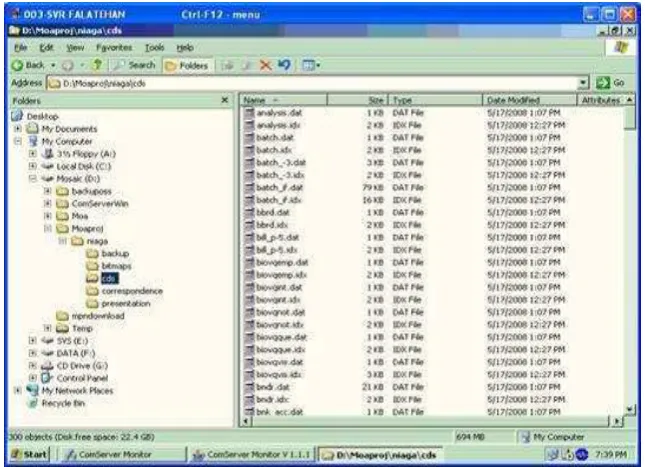Screen dimensions: 645x467
Task: Click the CD Drive (G:) icon
Action: point(48,365)
